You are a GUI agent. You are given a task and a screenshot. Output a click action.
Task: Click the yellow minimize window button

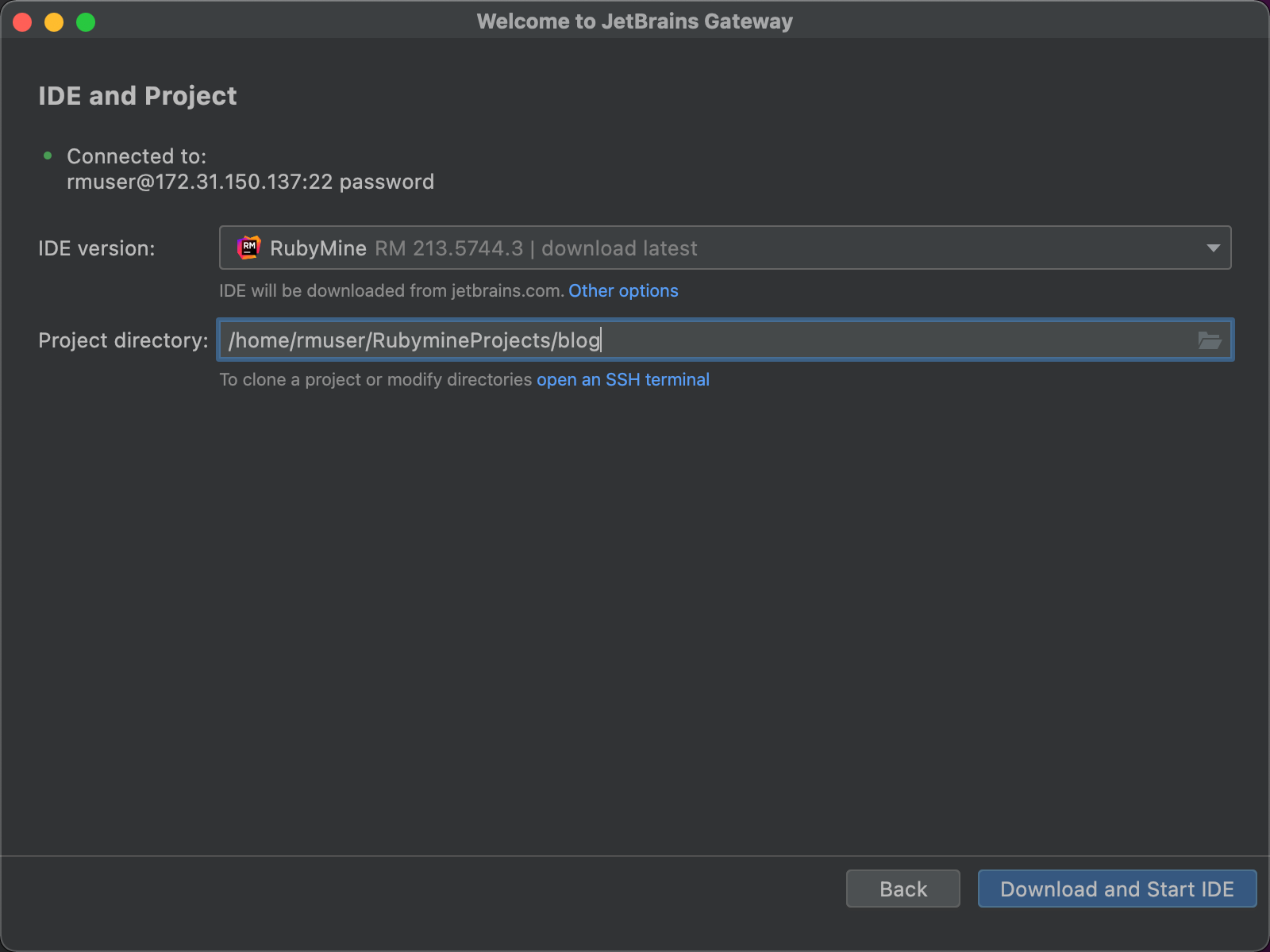click(x=53, y=22)
